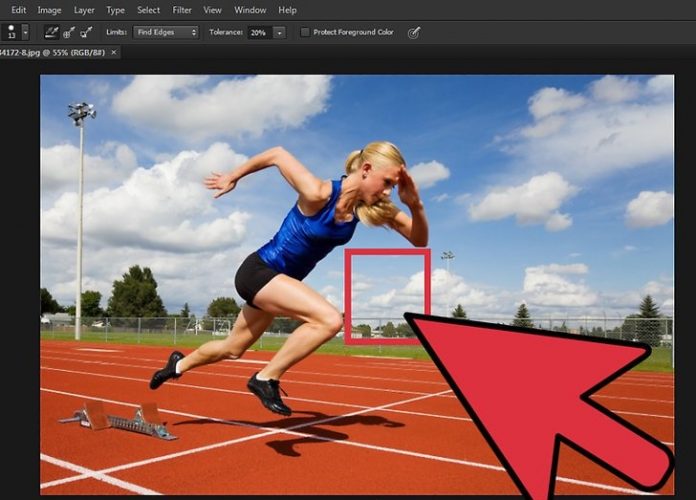Expand the Tolerance slider arrow
The height and width of the screenshot is (500, 696).
[279, 32]
